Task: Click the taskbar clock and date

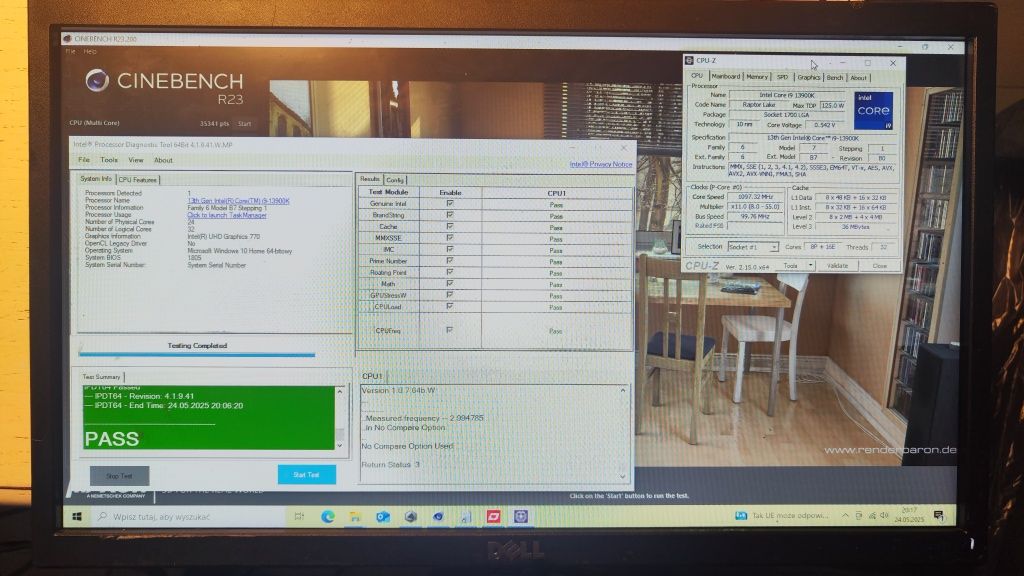Action: tap(909, 515)
